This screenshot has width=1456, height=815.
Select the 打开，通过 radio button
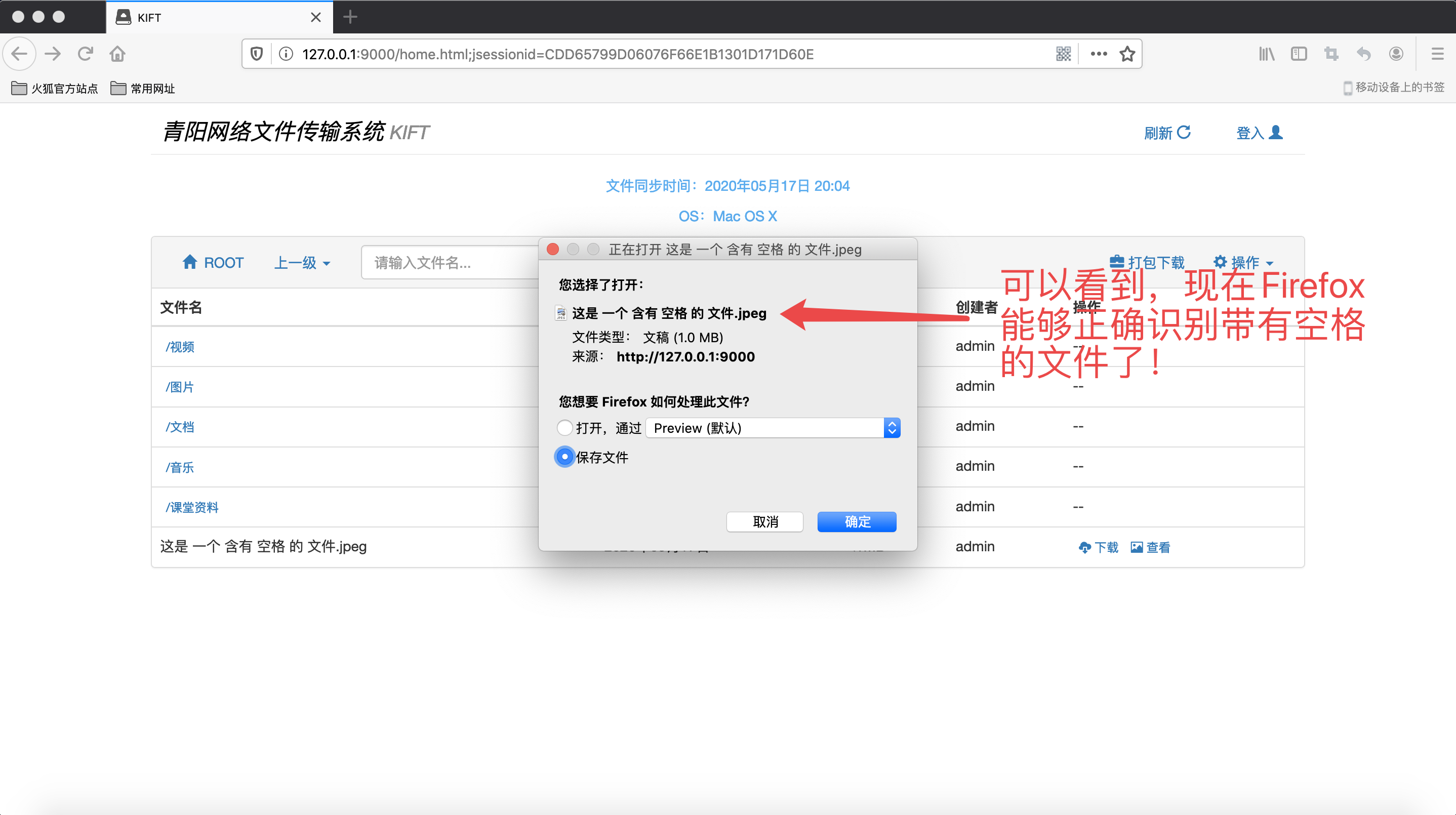564,428
